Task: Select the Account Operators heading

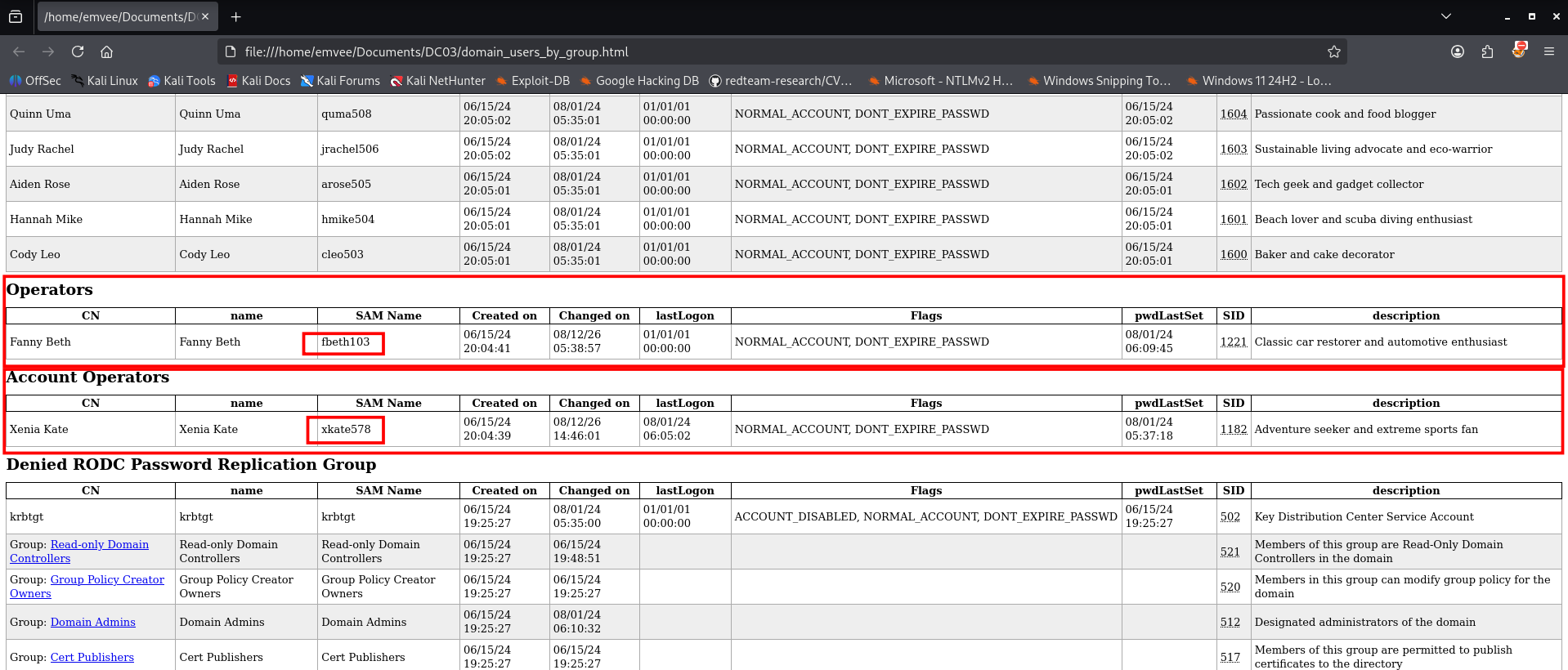Action: (88, 377)
